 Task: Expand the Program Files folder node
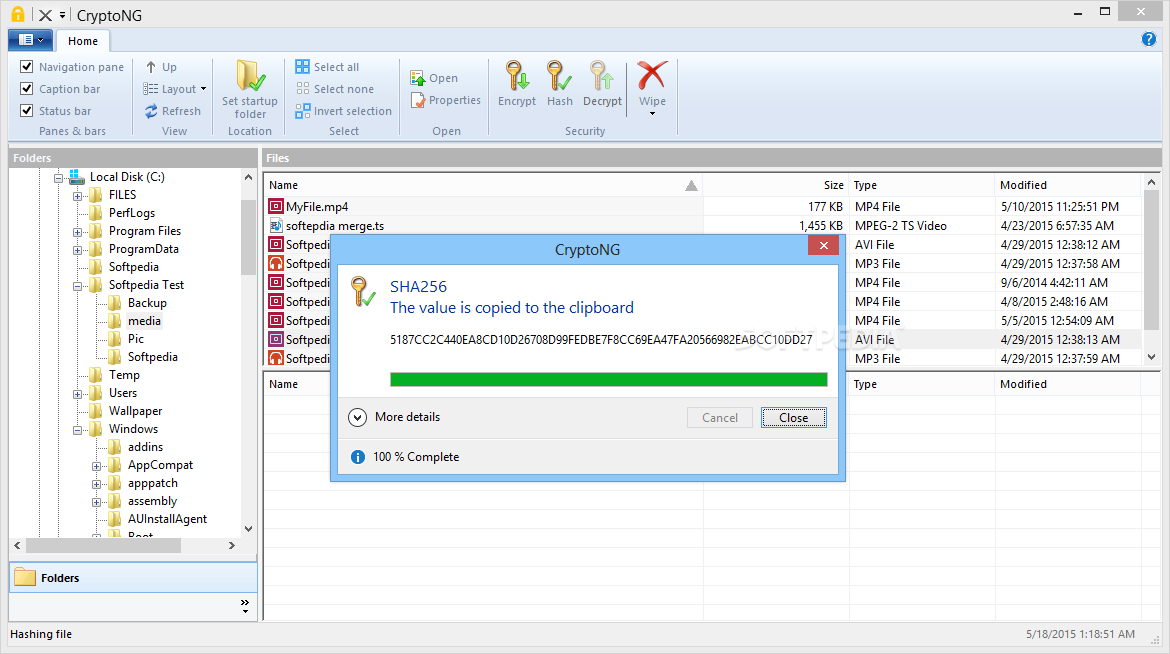[77, 232]
